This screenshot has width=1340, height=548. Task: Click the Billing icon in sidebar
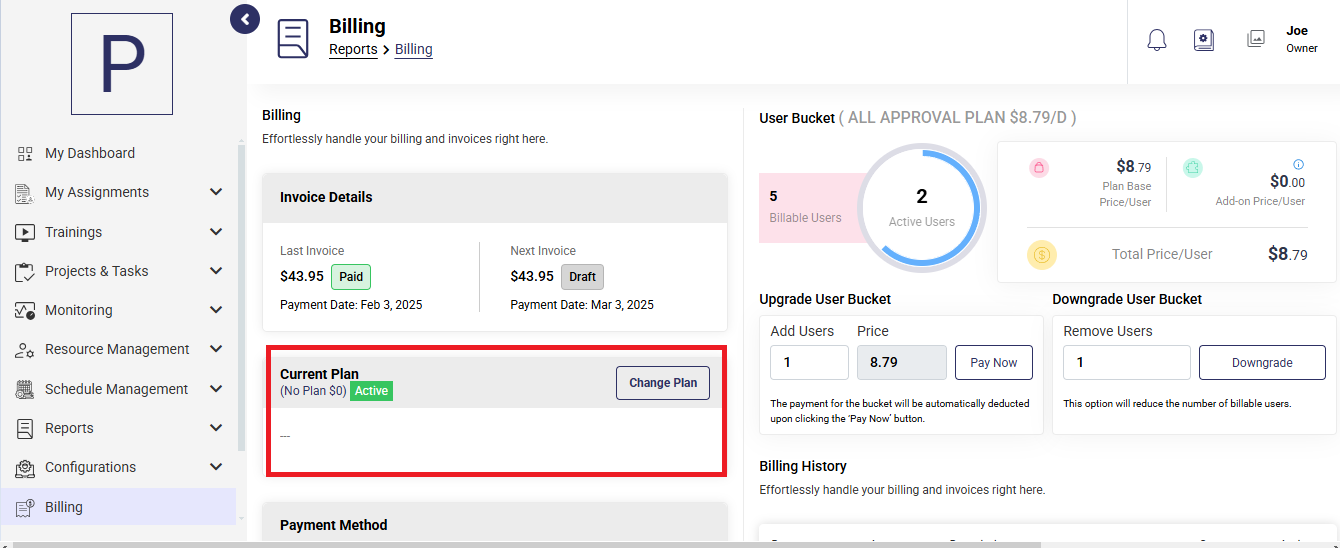point(25,507)
